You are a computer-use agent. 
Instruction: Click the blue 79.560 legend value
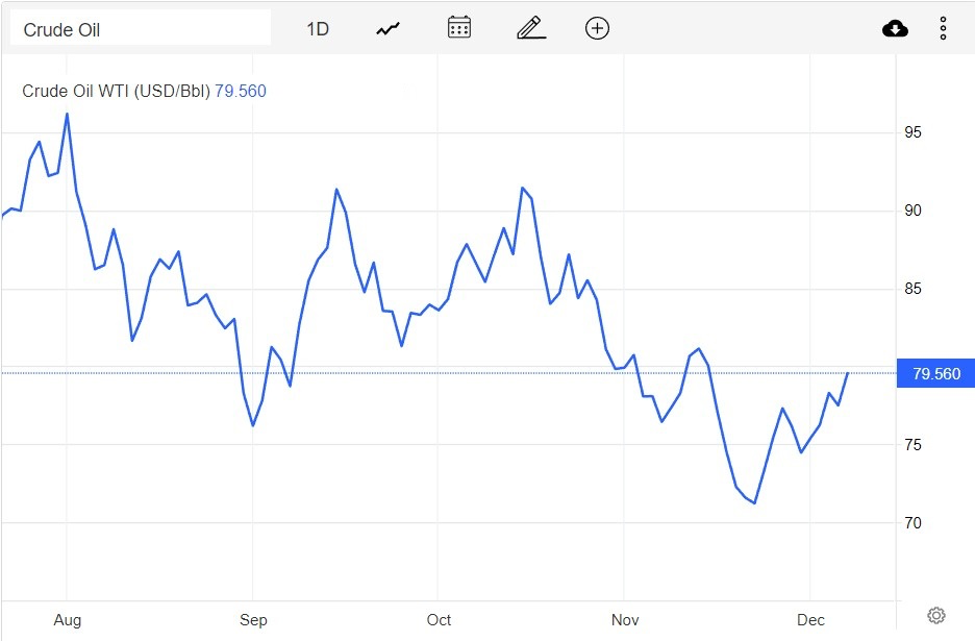[x=241, y=91]
